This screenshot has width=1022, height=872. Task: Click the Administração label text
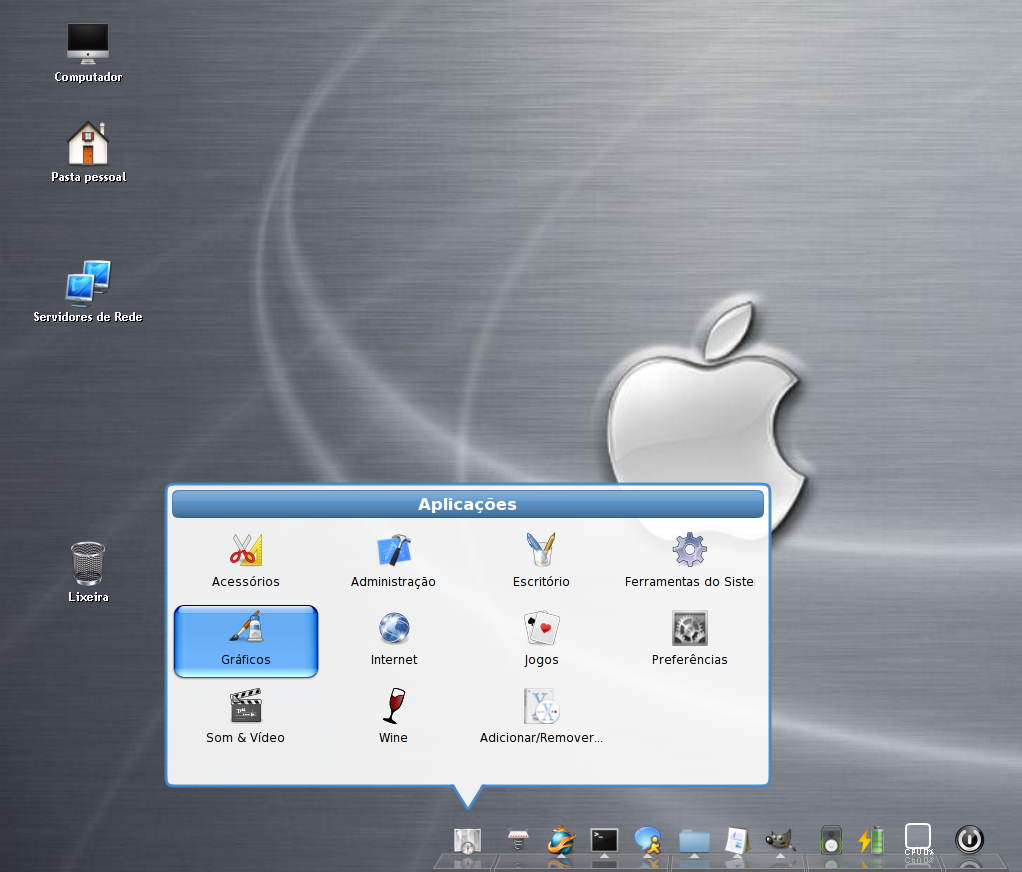click(x=393, y=581)
